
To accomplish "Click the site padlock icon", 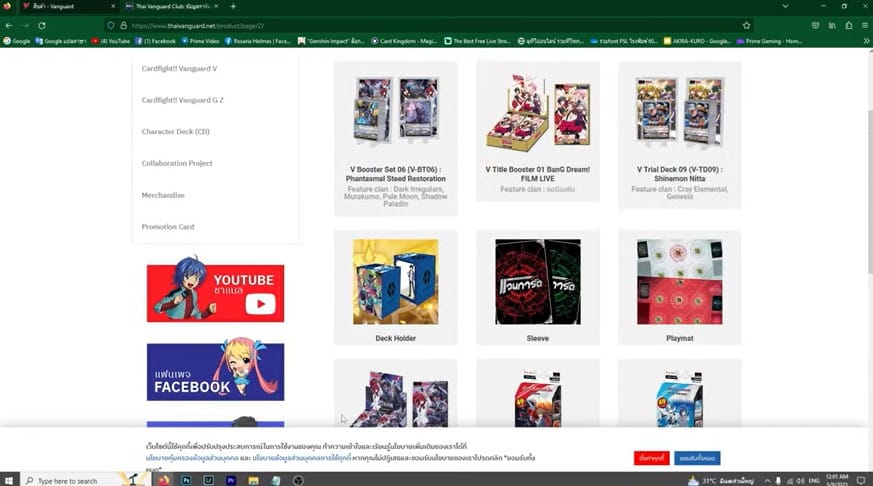I will tap(124, 26).
